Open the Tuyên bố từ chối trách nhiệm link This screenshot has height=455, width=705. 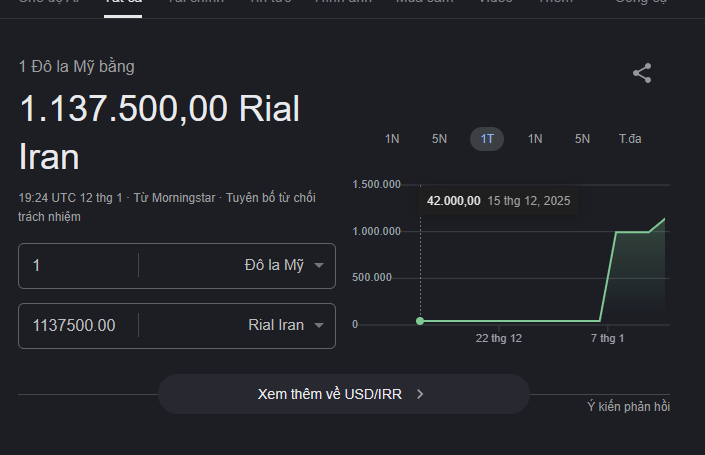(x=167, y=207)
